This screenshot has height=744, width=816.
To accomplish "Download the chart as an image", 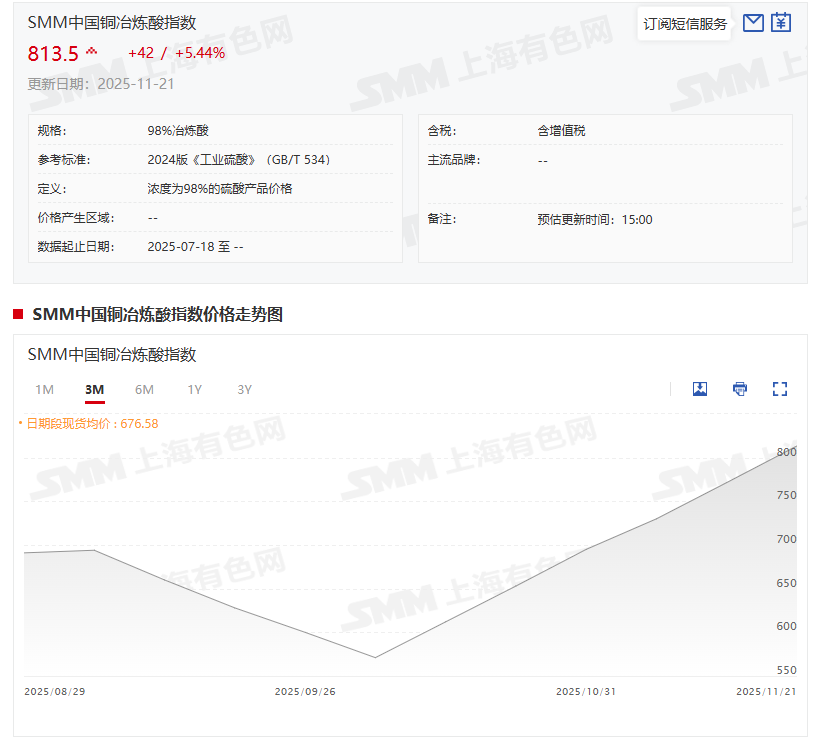I will coord(700,389).
